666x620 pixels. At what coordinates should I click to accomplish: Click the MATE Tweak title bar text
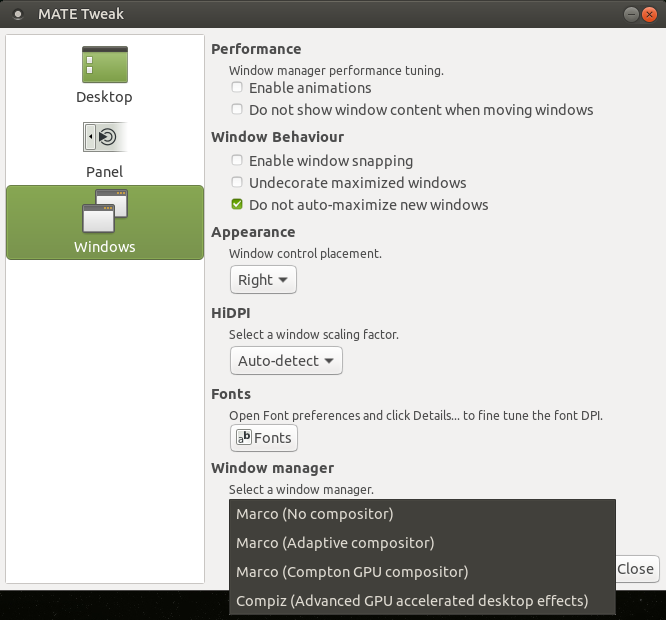coord(81,15)
